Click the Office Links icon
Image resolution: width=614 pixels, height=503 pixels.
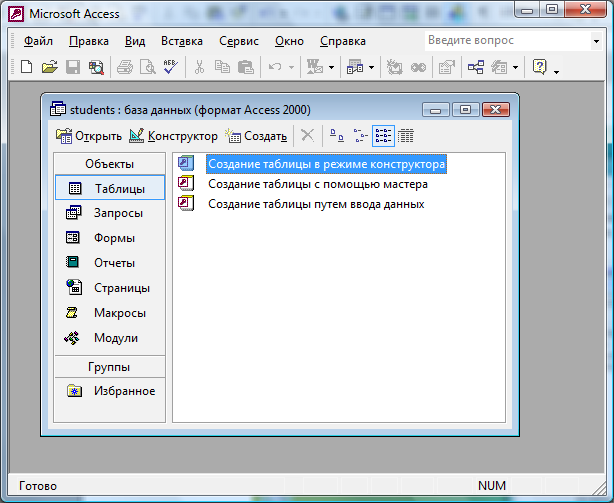315,67
